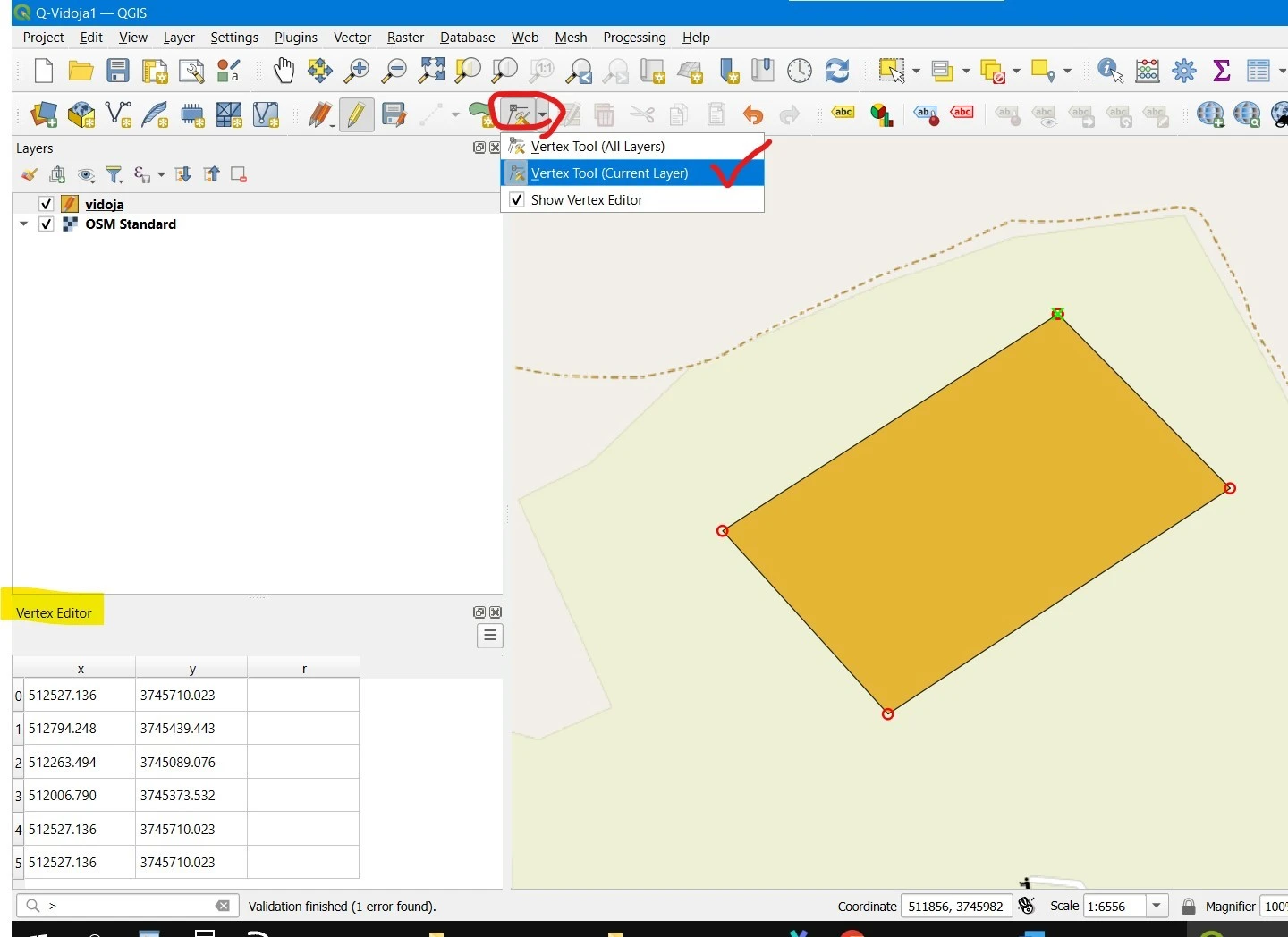Click the Save Layer Edits icon

pyautogui.click(x=394, y=114)
